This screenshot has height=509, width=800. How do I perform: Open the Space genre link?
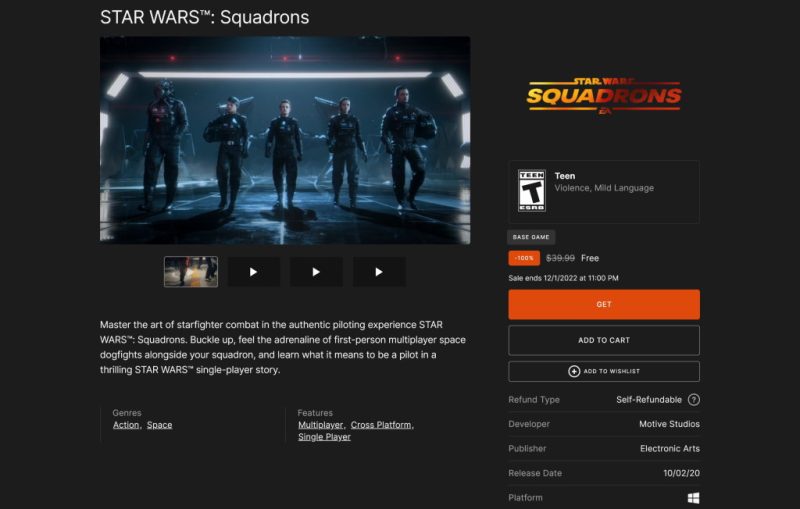click(159, 425)
